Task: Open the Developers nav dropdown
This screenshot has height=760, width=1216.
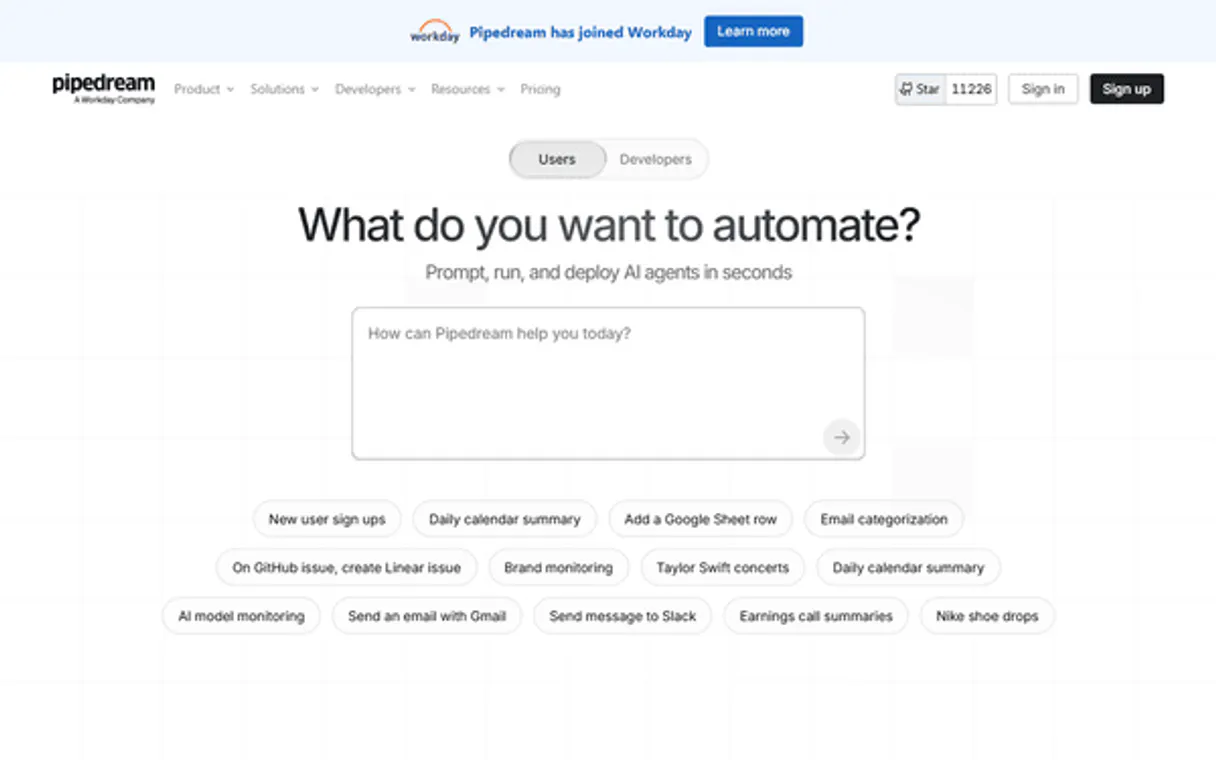Action: click(374, 89)
